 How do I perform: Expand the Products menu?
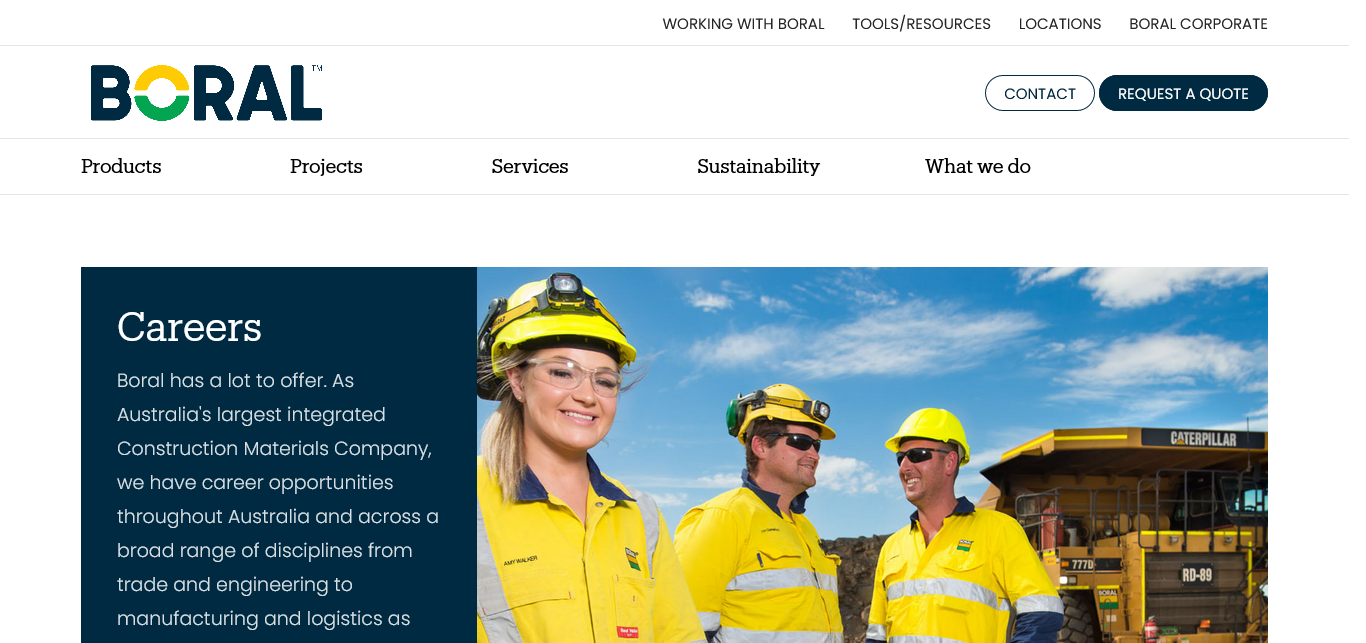pyautogui.click(x=121, y=166)
